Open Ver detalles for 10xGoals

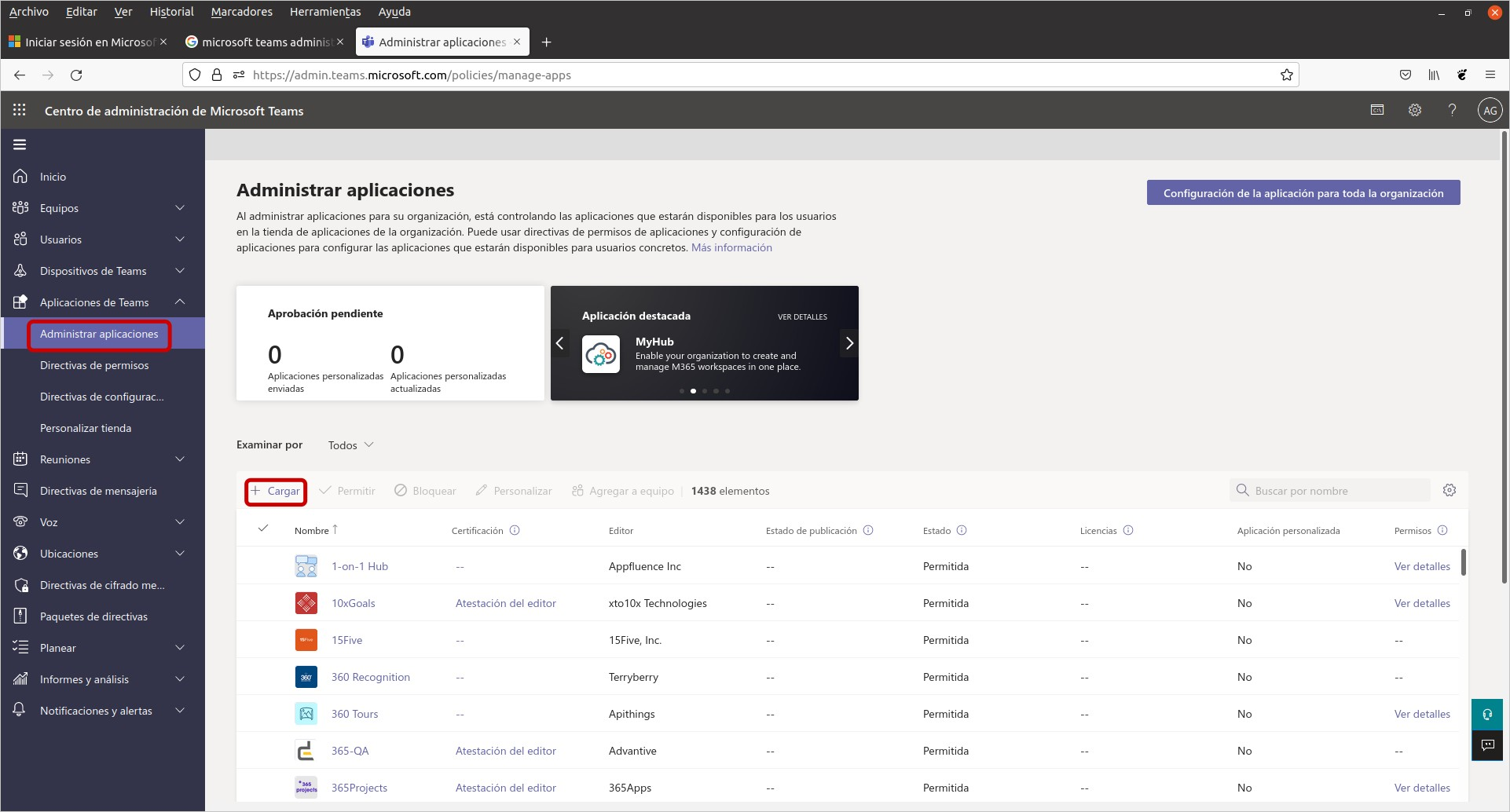pos(1422,603)
